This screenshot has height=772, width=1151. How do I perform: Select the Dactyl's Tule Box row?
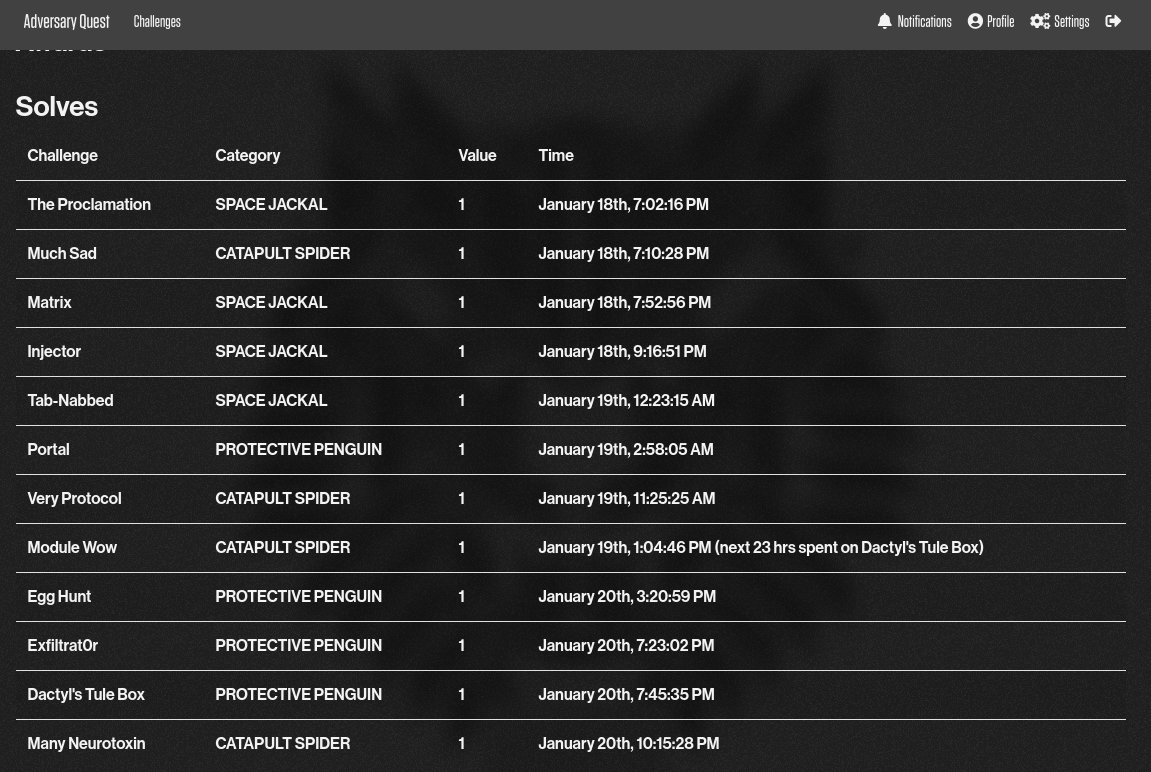(x=86, y=694)
